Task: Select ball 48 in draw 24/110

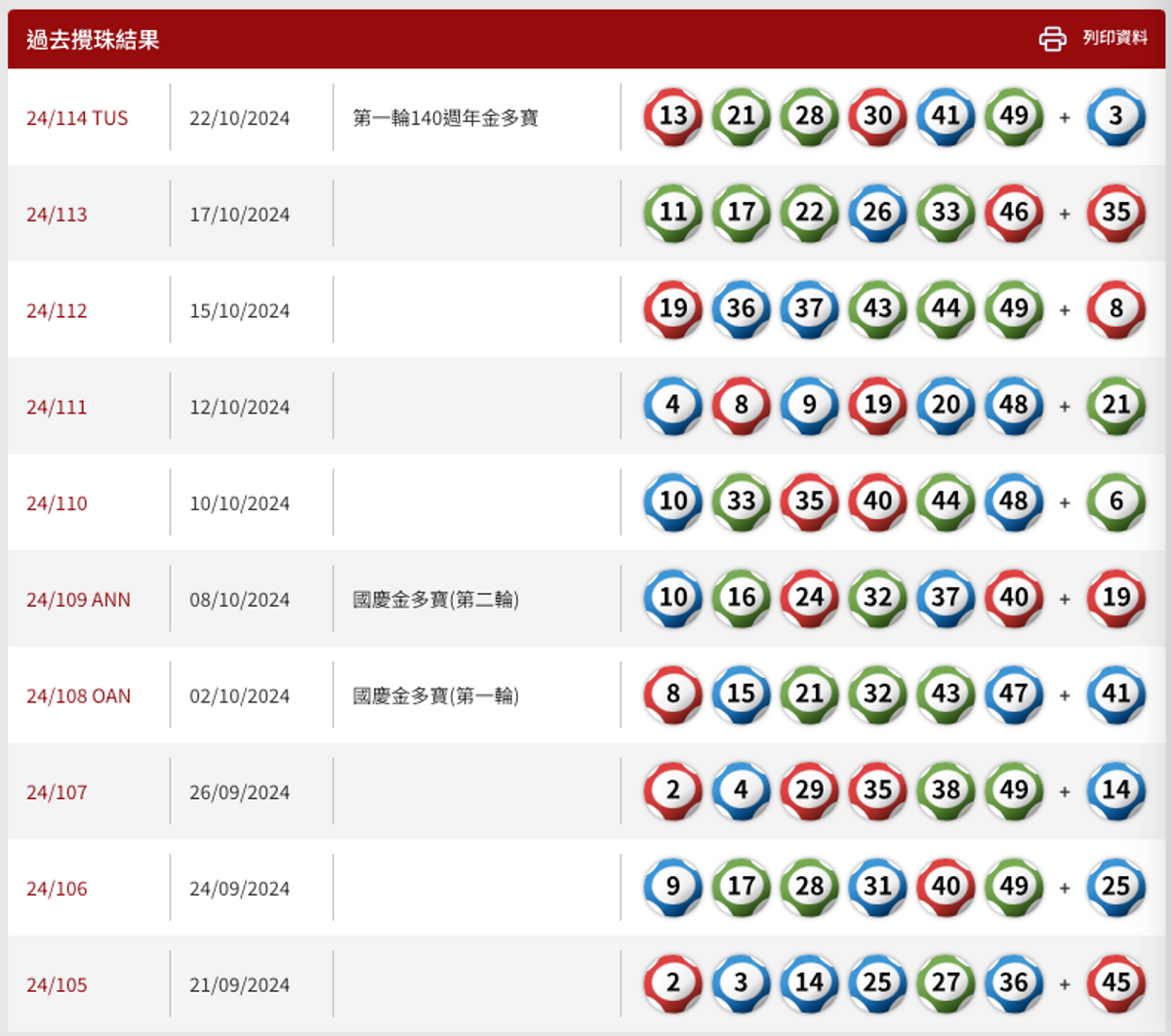Action: (1013, 502)
